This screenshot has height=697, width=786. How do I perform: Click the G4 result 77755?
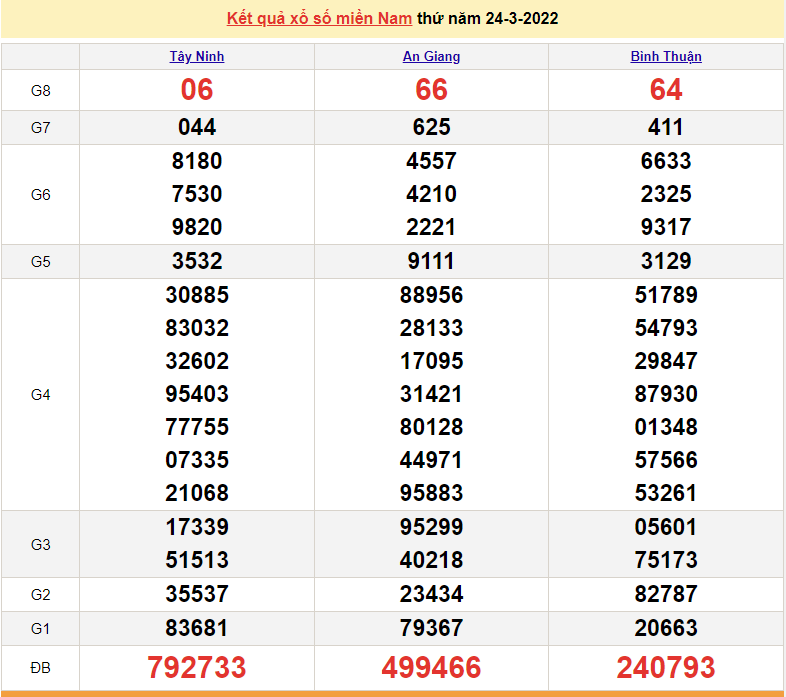pyautogui.click(x=197, y=427)
